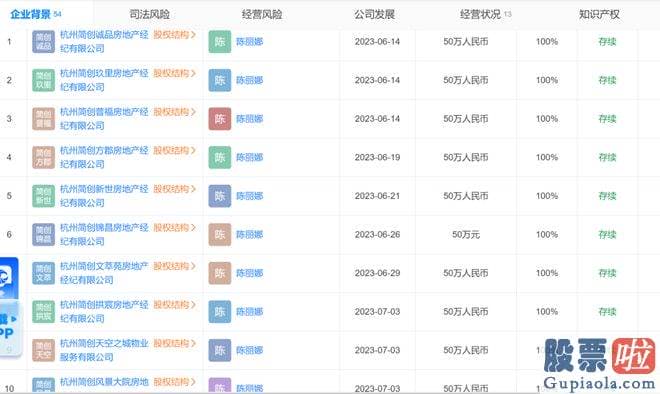Screen dimensions: 660x394
Task: Click date 2023-06-19 in row 4
Action: pos(377,157)
